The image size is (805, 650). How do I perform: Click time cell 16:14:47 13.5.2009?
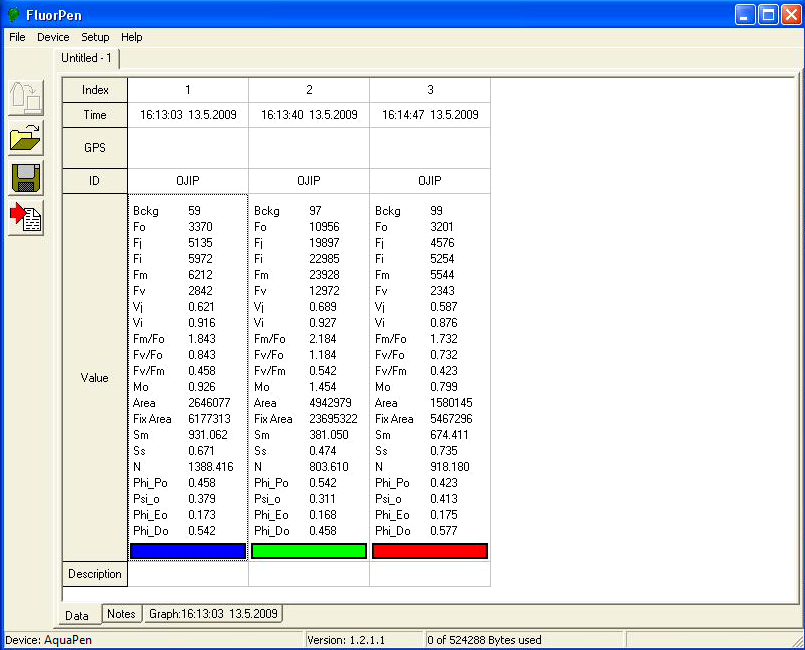430,115
